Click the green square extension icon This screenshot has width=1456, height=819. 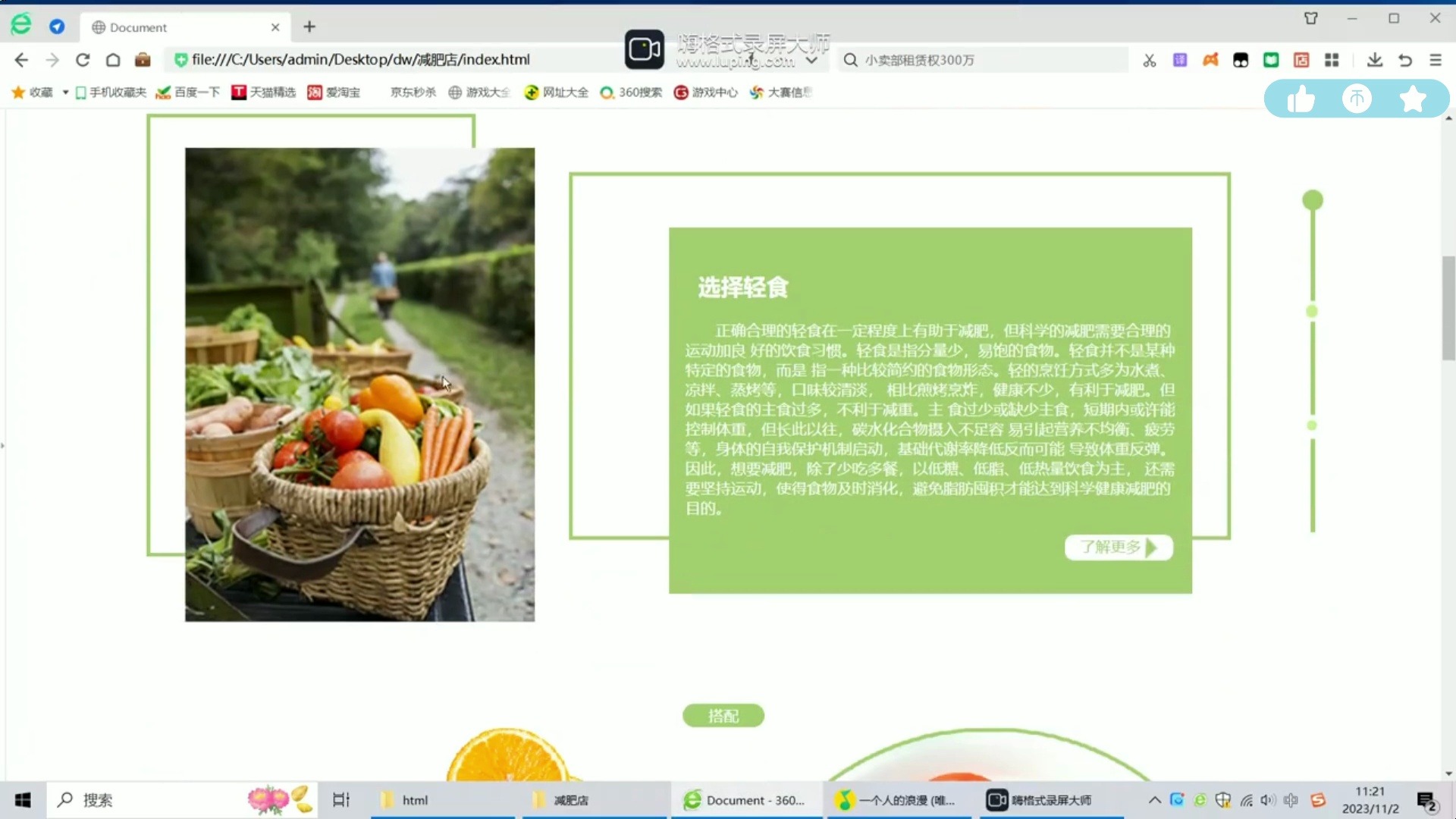click(x=1271, y=60)
